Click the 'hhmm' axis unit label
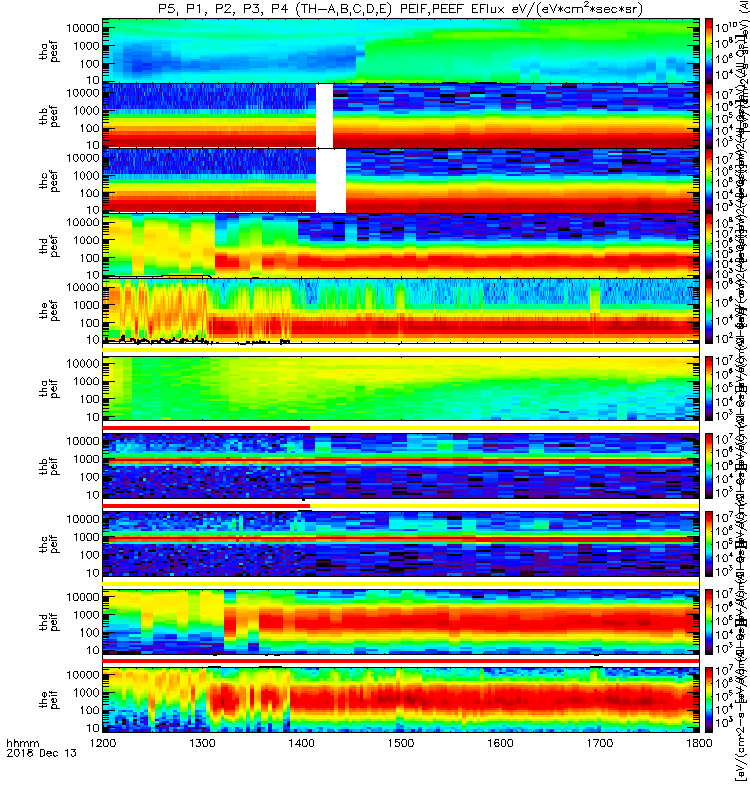Viewport: 750px width, 800px height. click(x=22, y=743)
